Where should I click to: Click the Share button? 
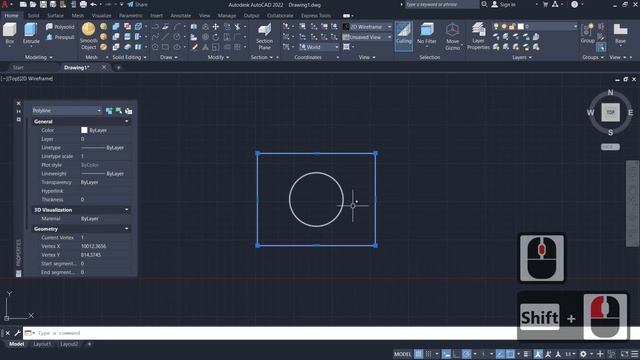137,4
